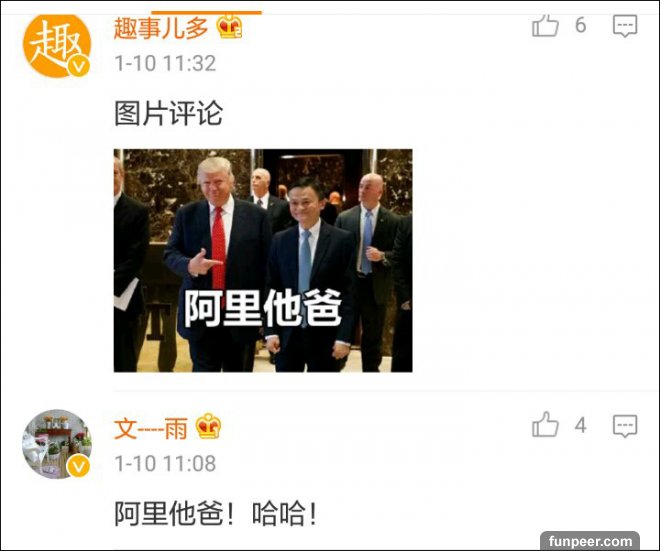The width and height of the screenshot is (660, 551).
Task: Like the comment by 文----雨
Action: point(546,424)
